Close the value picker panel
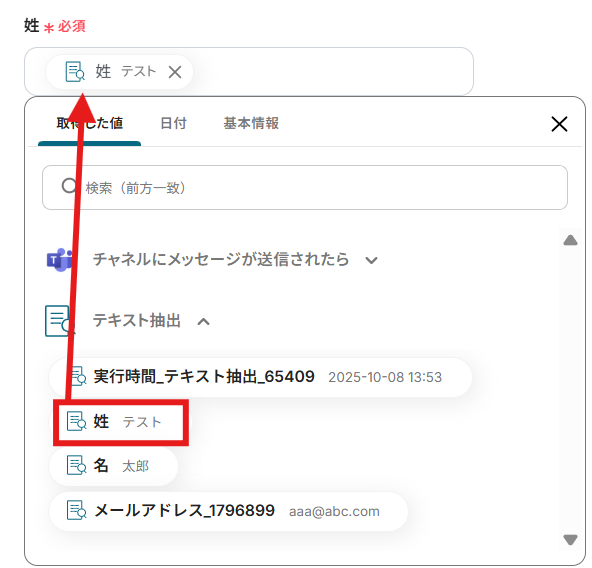Viewport: 592px width, 568px height. click(x=559, y=124)
